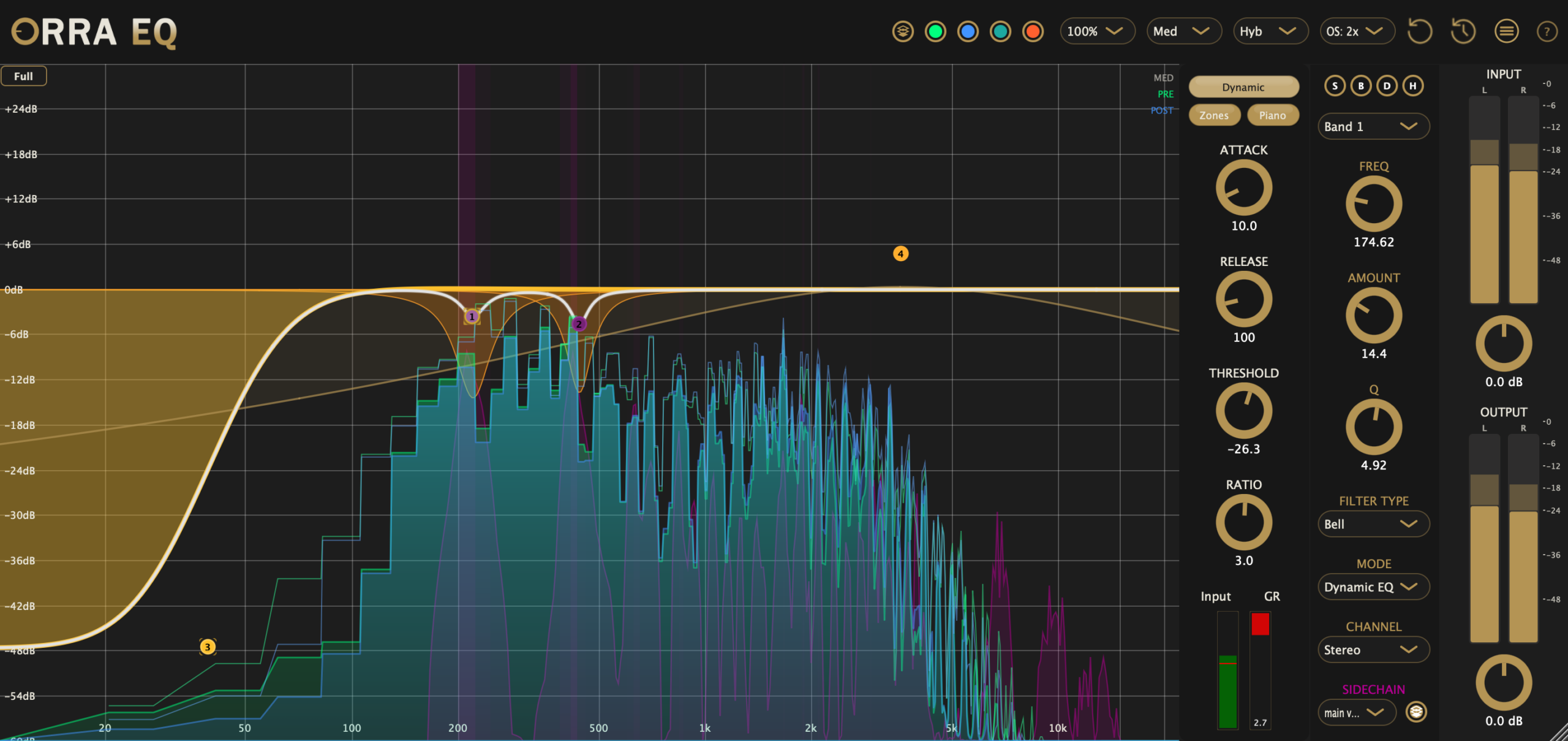1568x741 pixels.
Task: Open the Dynamic EQ mode dropdown
Action: (1373, 587)
